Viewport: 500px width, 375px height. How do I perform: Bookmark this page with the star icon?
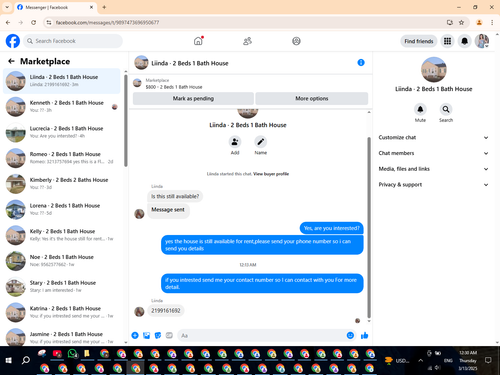461,22
